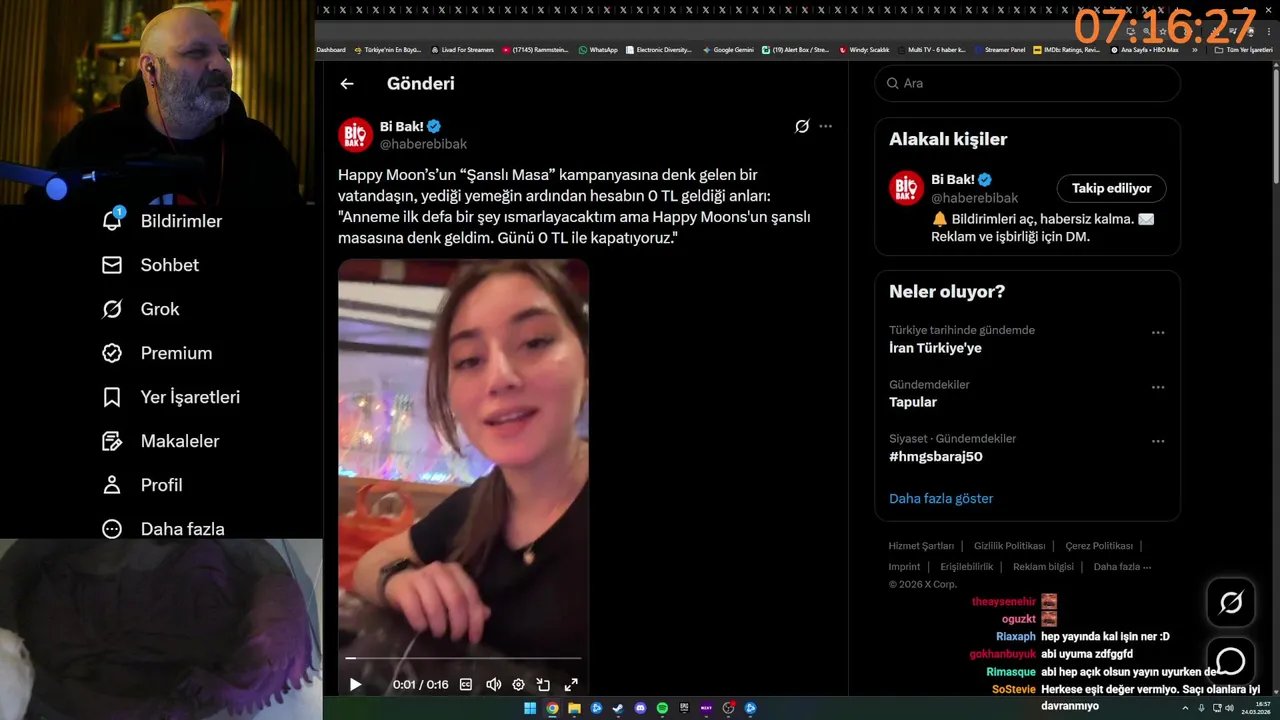The width and height of the screenshot is (1280, 720).
Task: Click the Grok icon on the post header
Action: click(802, 126)
